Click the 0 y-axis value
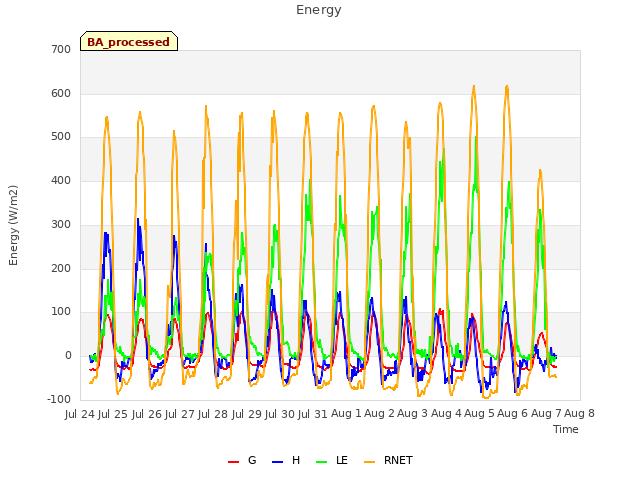This screenshot has width=640, height=480. [x=68, y=356]
